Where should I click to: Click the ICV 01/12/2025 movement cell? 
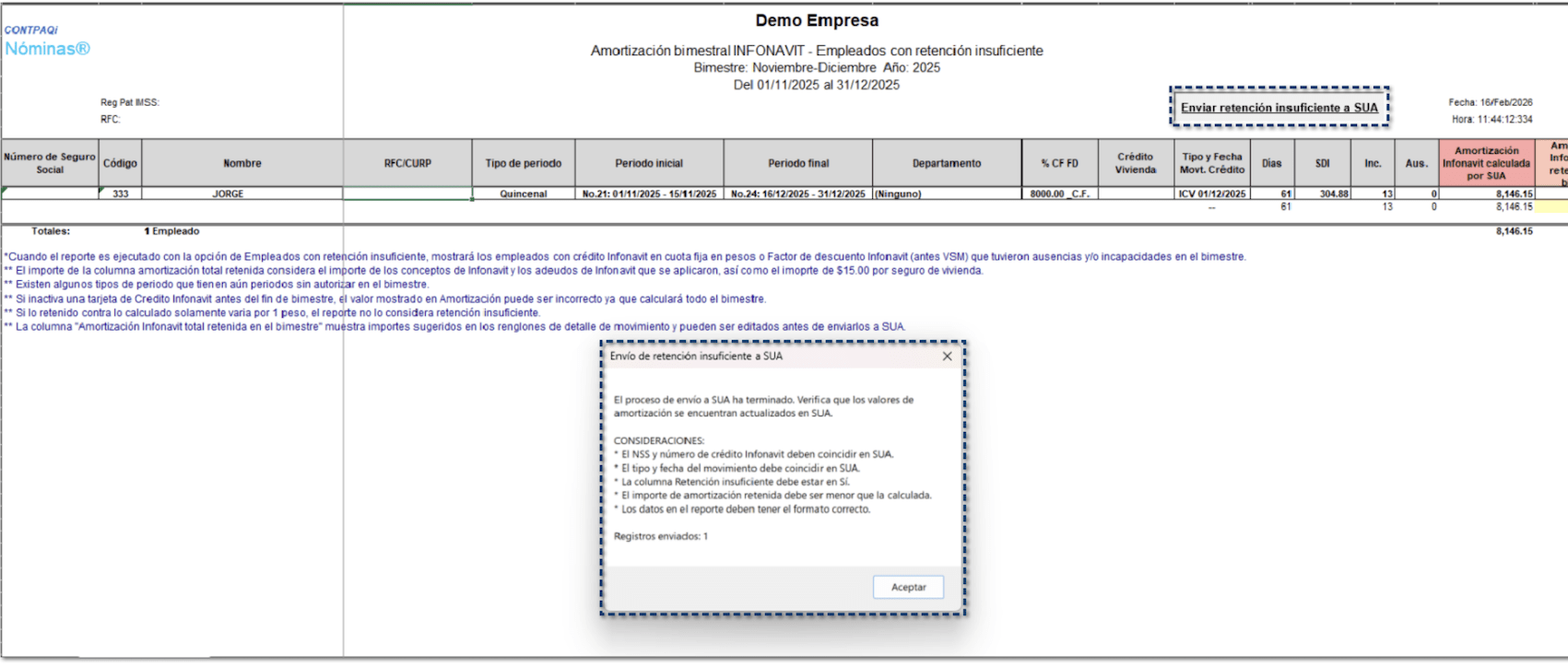[1211, 194]
